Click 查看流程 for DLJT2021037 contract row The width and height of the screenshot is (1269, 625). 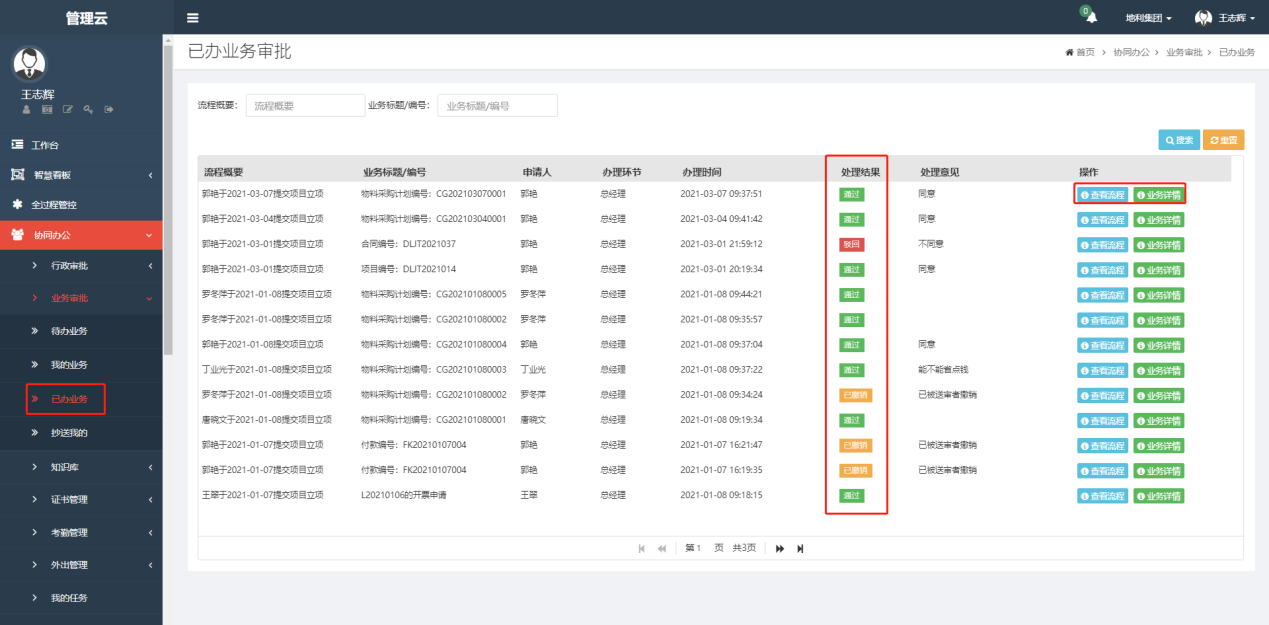tap(1102, 244)
